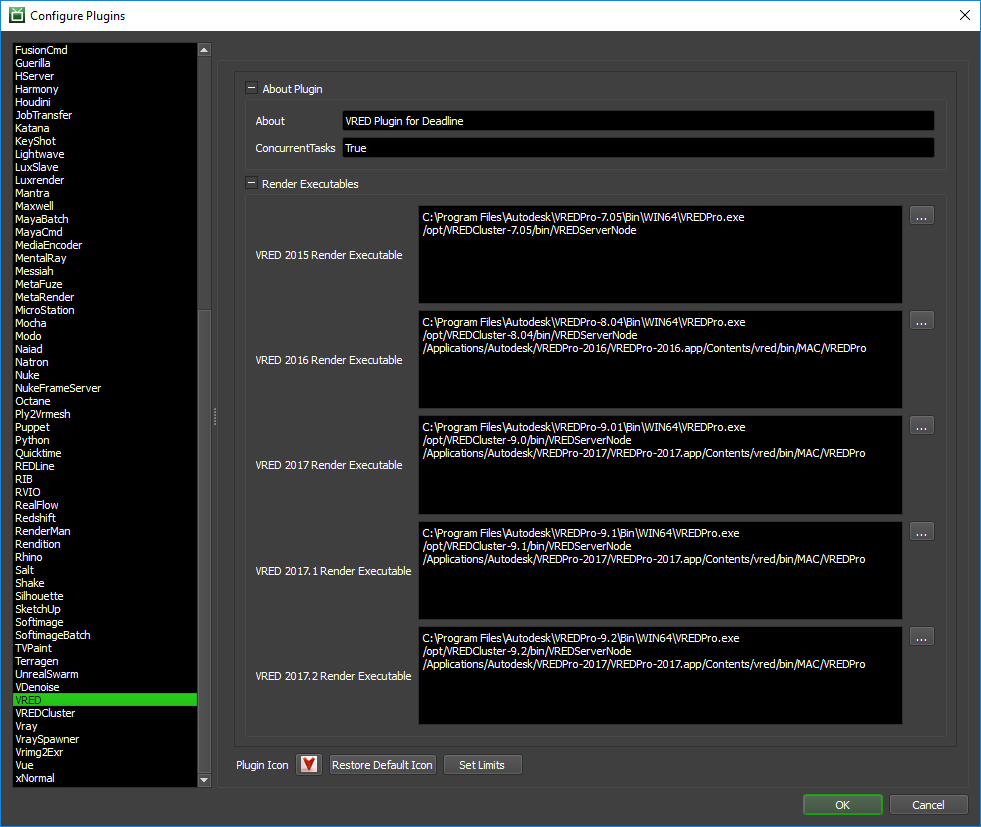Select Quicktime in the plugin list
The width and height of the screenshot is (981, 827).
(x=105, y=454)
